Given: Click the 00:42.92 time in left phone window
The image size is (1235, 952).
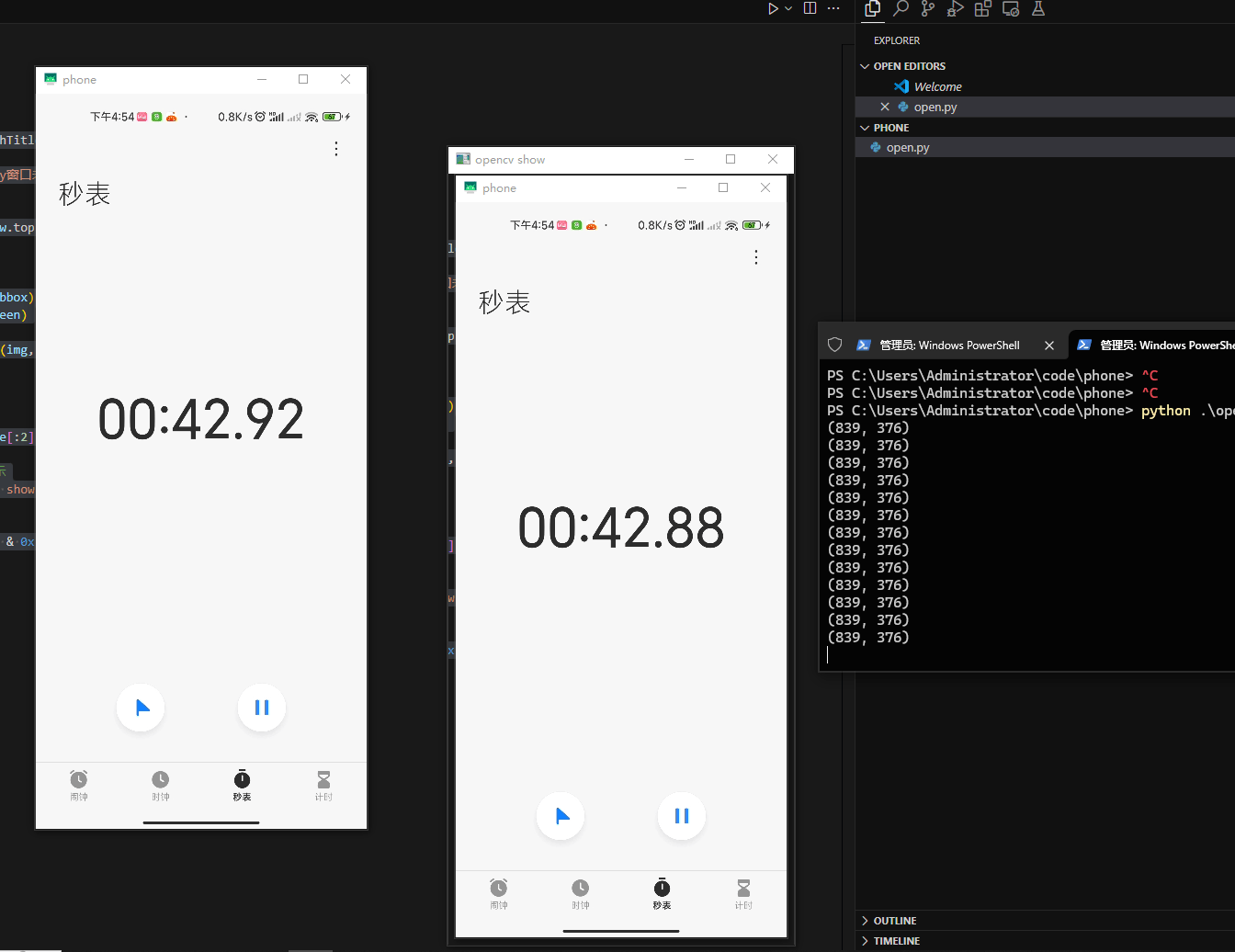Looking at the screenshot, I should coord(201,419).
